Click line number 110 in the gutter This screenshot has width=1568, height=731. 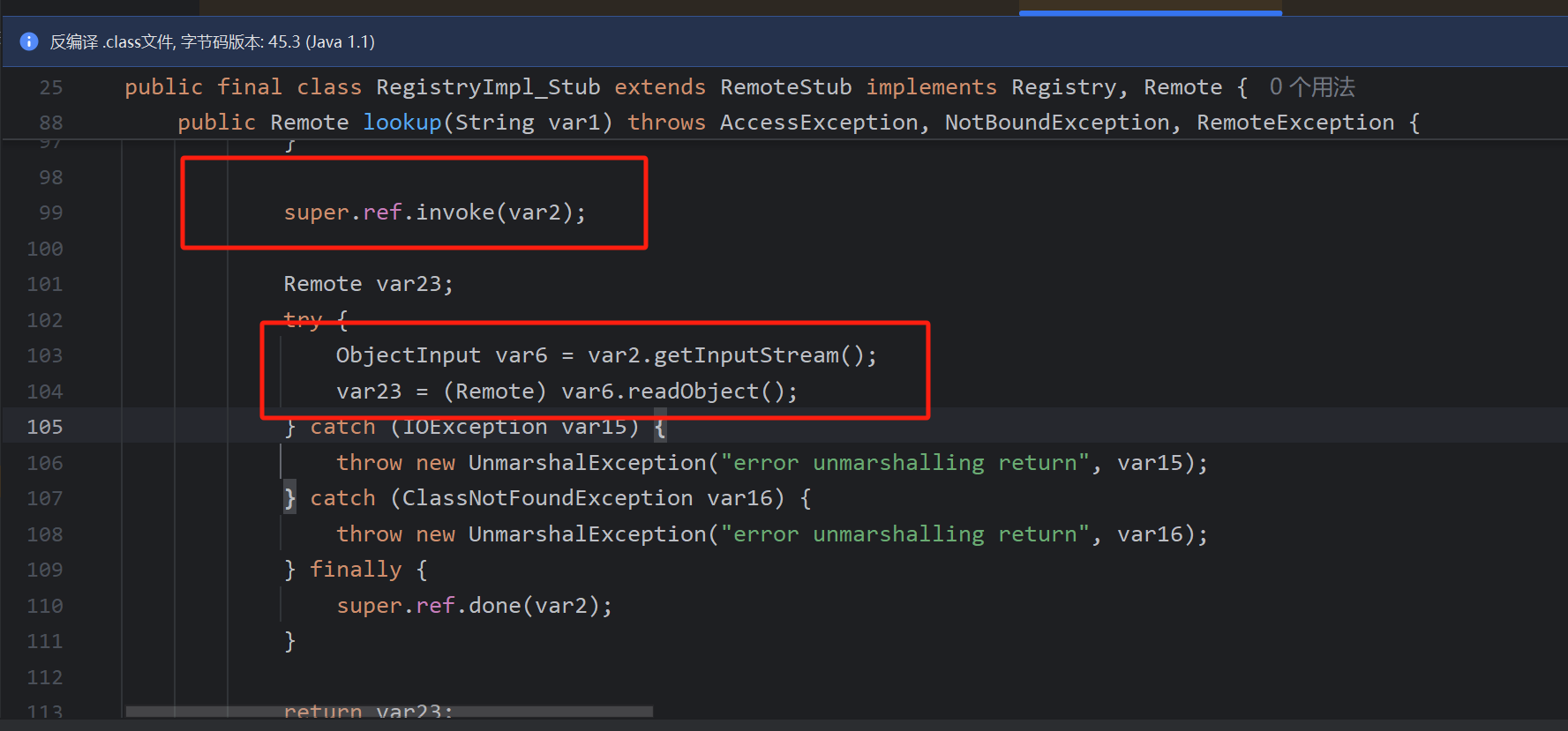pos(45,606)
